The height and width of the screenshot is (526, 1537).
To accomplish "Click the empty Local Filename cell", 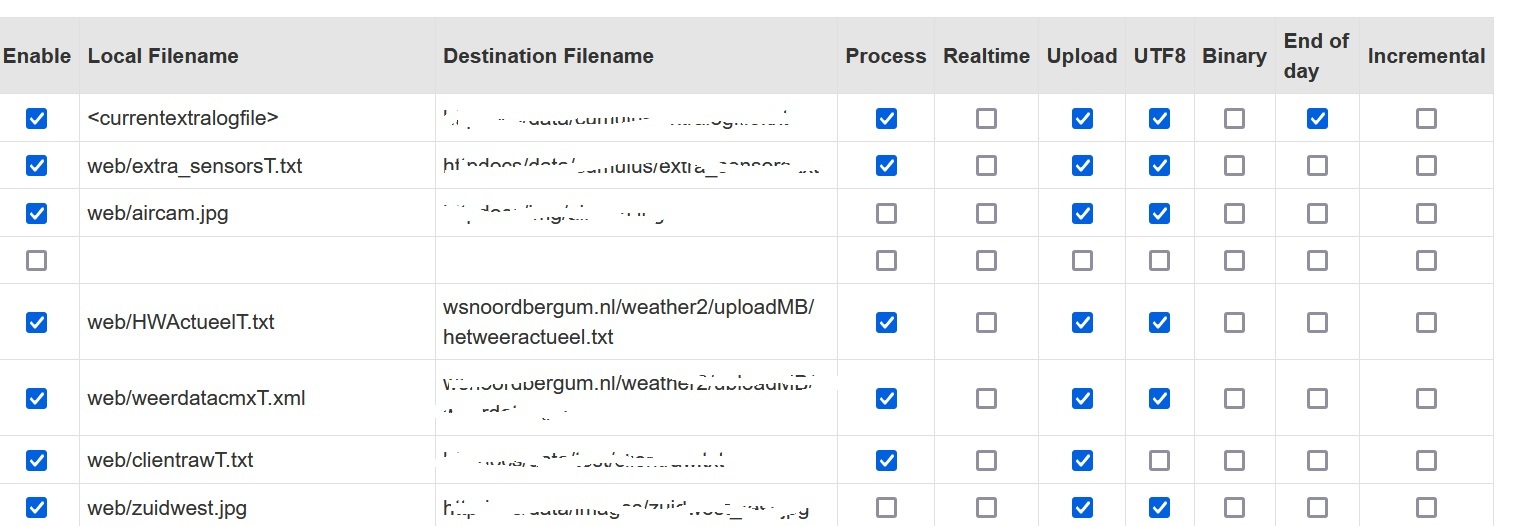I will point(257,261).
